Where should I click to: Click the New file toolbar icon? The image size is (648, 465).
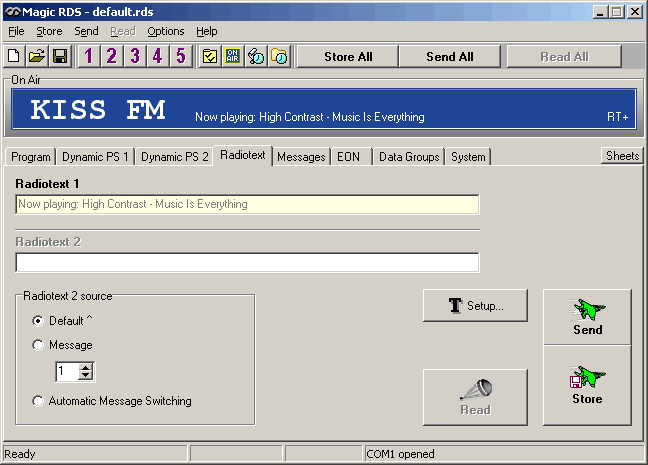pyautogui.click(x=14, y=56)
